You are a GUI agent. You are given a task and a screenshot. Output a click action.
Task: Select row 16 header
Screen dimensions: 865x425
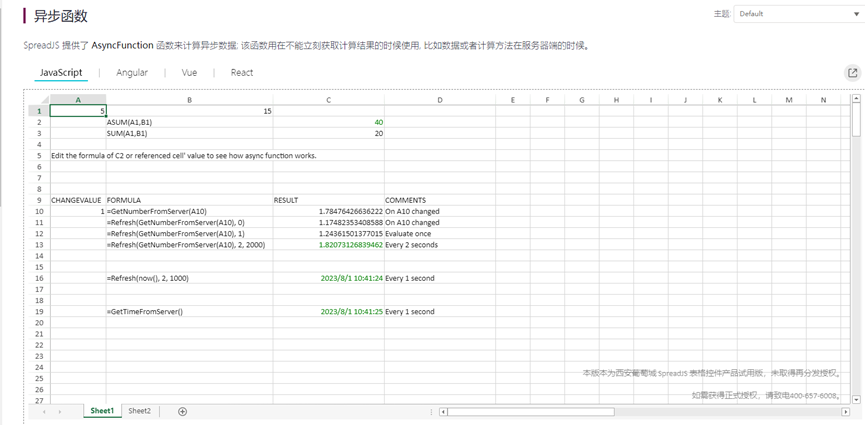pyautogui.click(x=39, y=278)
